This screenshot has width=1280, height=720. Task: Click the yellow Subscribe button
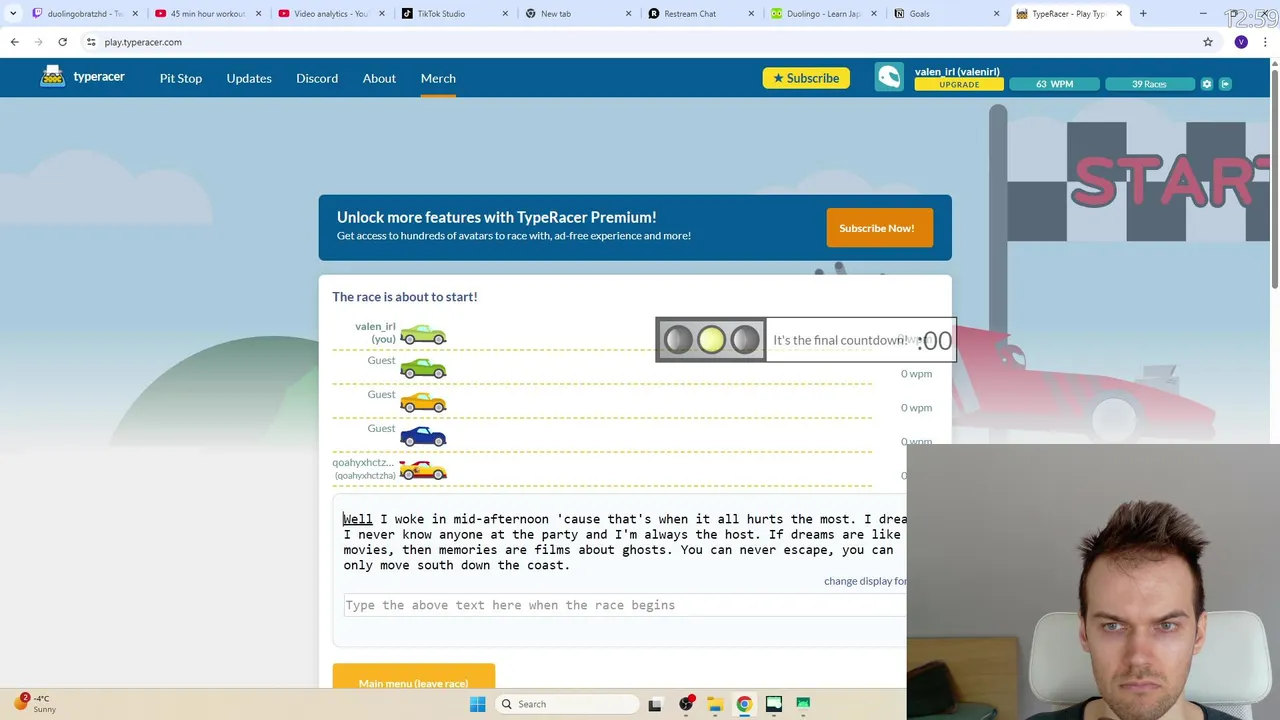pyautogui.click(x=806, y=78)
